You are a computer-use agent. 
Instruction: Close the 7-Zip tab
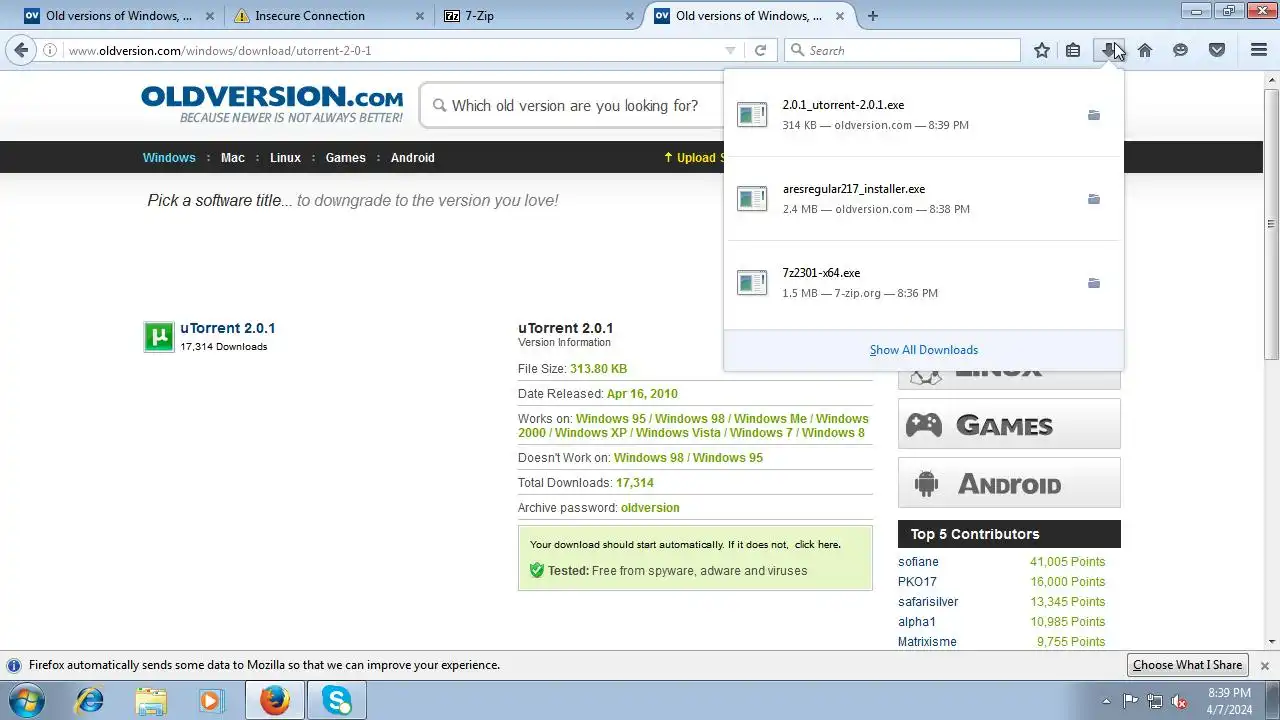630,16
